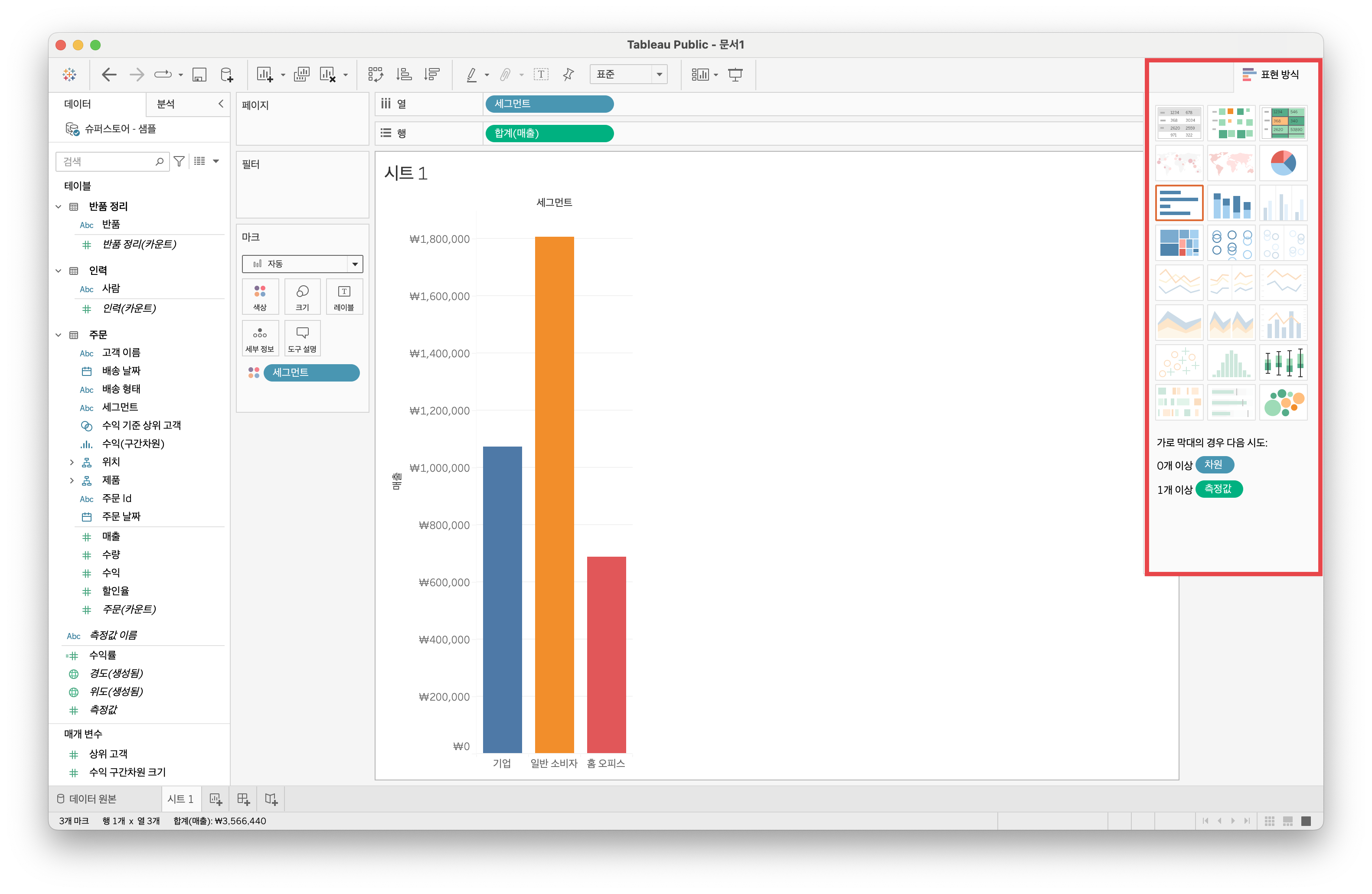The width and height of the screenshot is (1372, 894).
Task: Click the save workbook icon
Action: pos(199,75)
